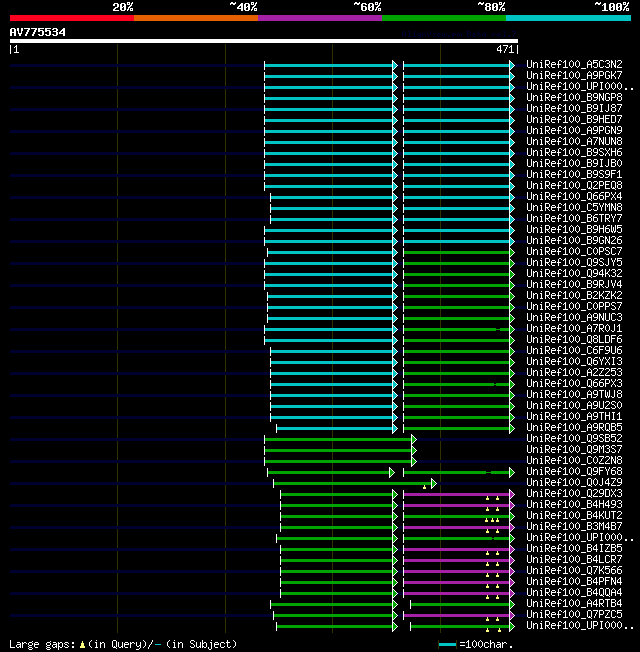
Task: Click the query end position 471
Action: click(x=505, y=49)
